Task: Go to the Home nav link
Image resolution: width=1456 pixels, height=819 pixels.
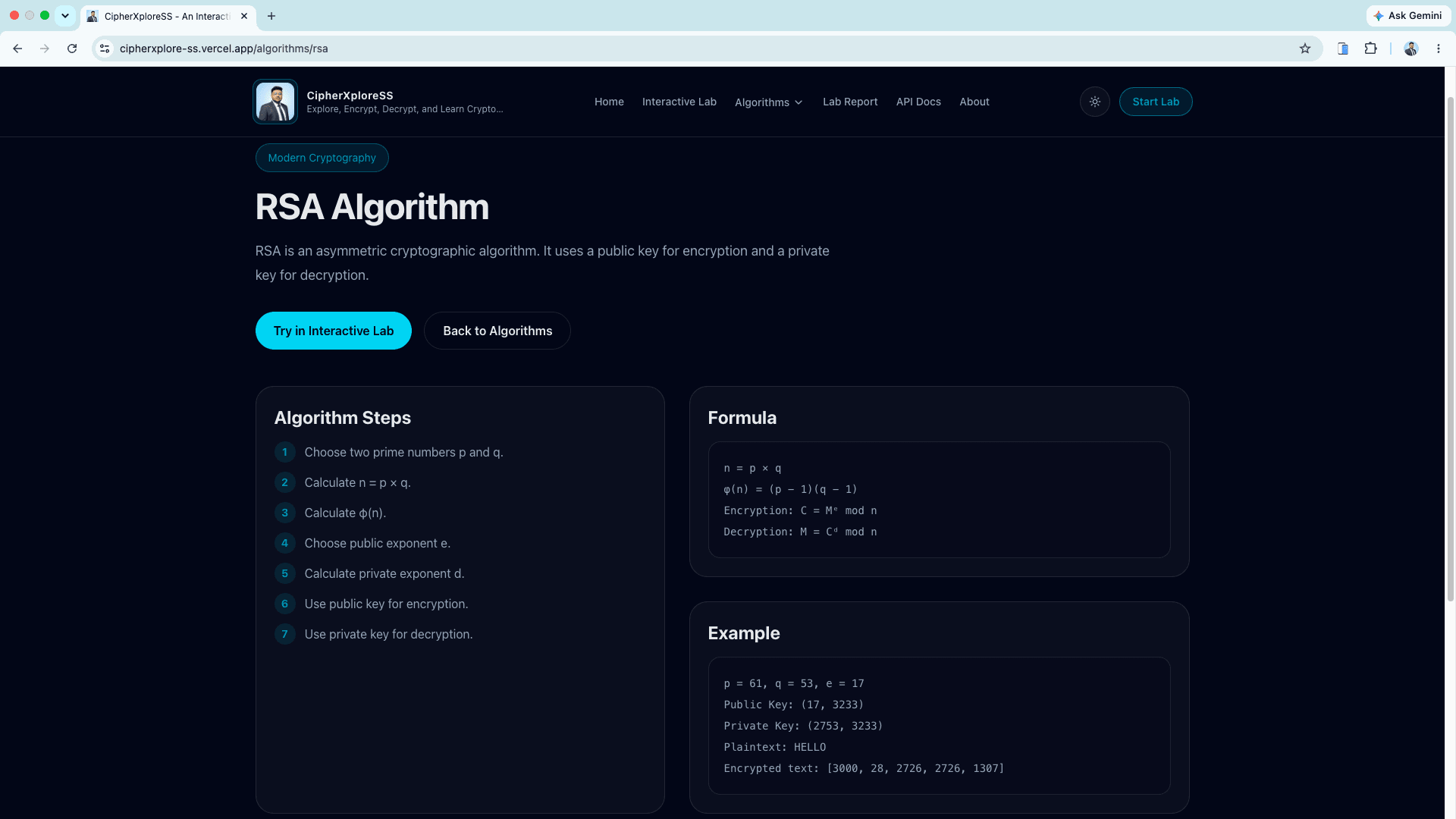Action: [609, 102]
